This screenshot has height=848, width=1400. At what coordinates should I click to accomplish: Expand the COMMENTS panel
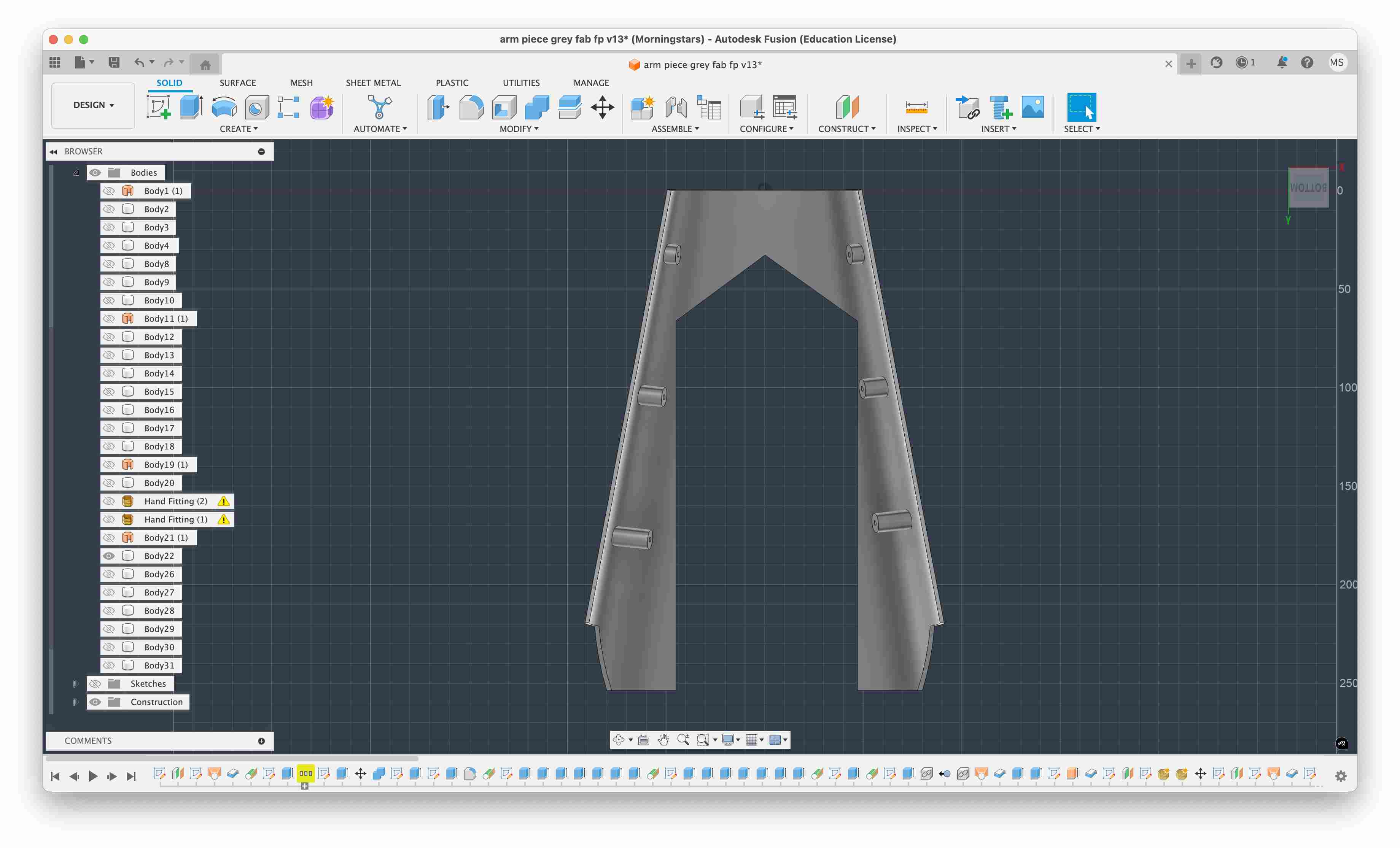(261, 741)
